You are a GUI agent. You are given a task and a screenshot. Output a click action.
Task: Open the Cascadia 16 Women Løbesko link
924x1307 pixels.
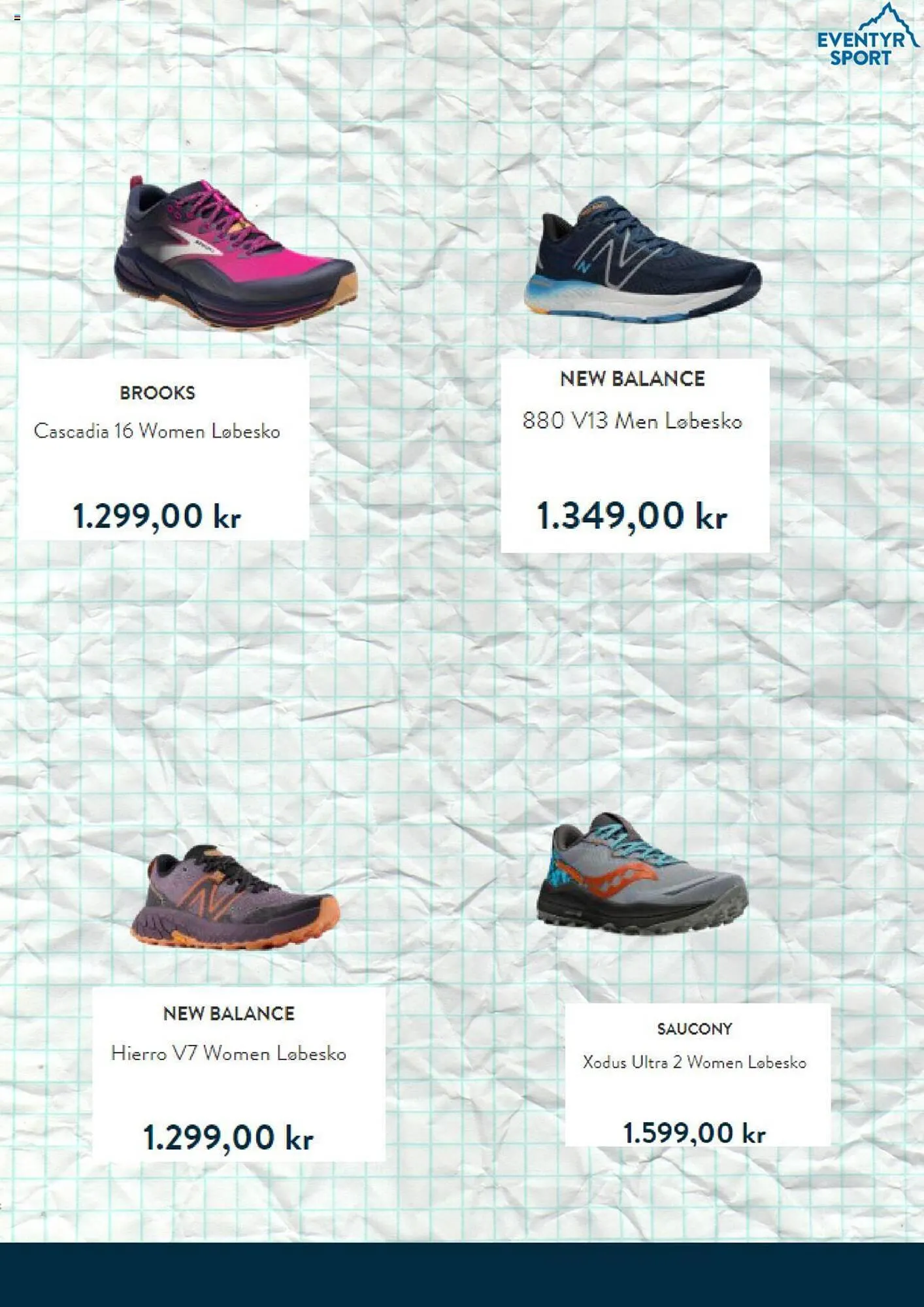click(157, 431)
